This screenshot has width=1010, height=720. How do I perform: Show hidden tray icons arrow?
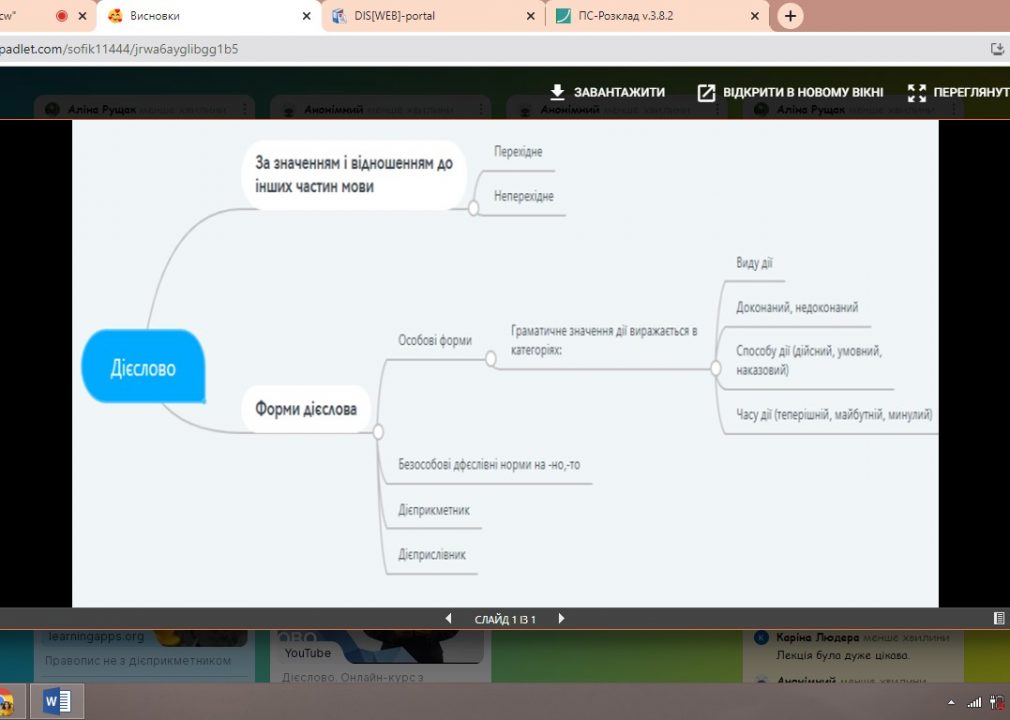(x=951, y=703)
